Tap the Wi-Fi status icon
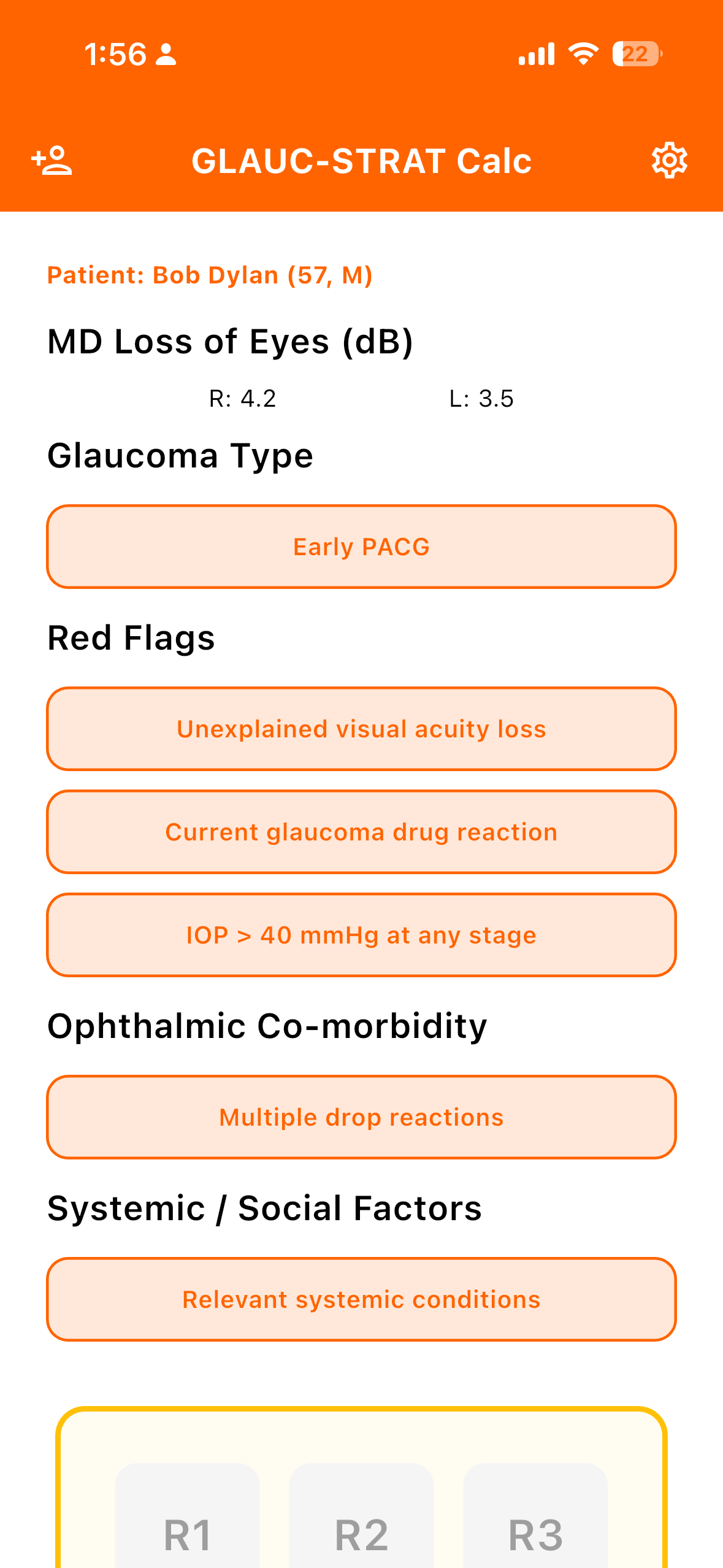This screenshot has width=723, height=1568. (583, 54)
